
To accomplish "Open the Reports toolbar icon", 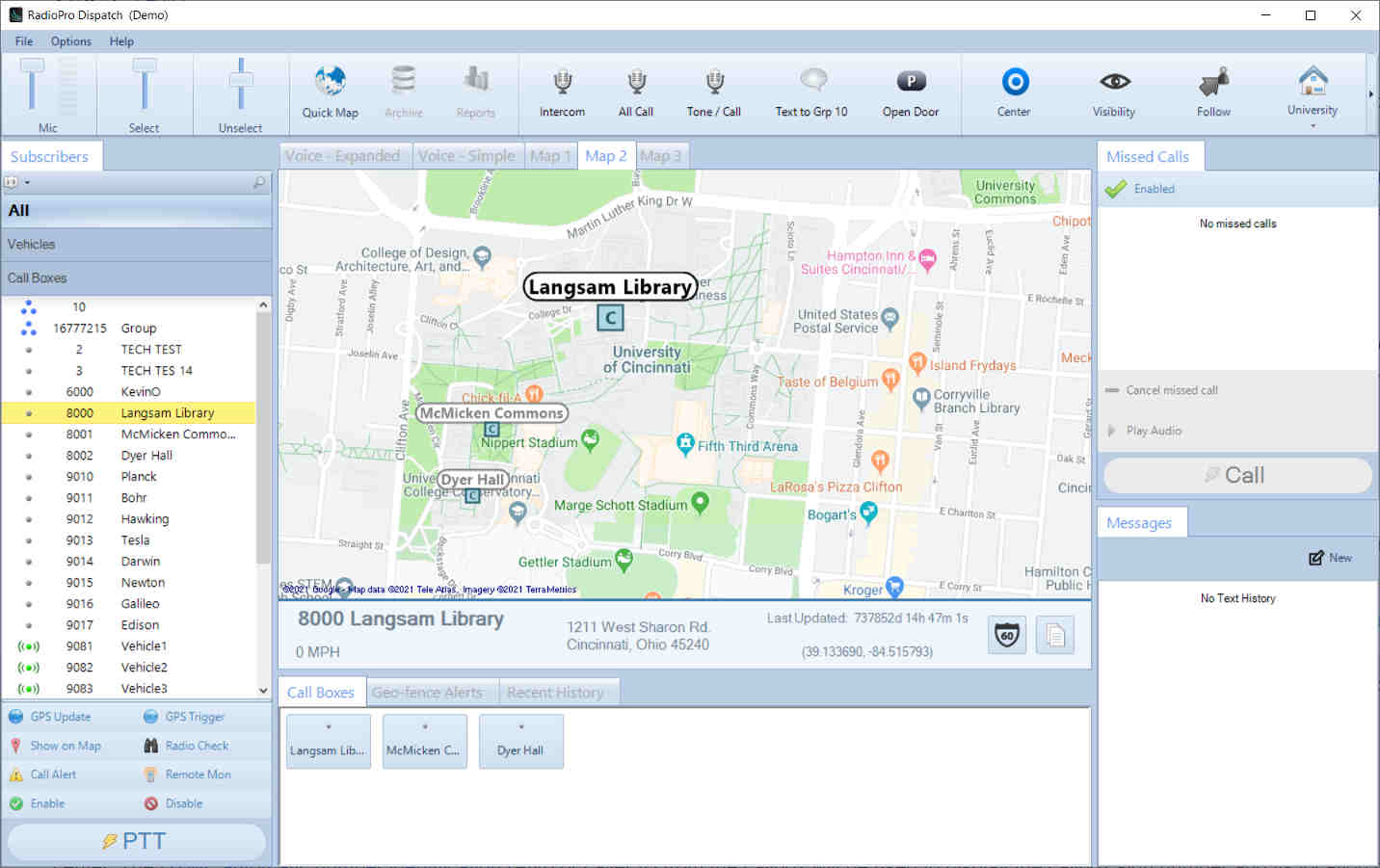I will tap(475, 92).
